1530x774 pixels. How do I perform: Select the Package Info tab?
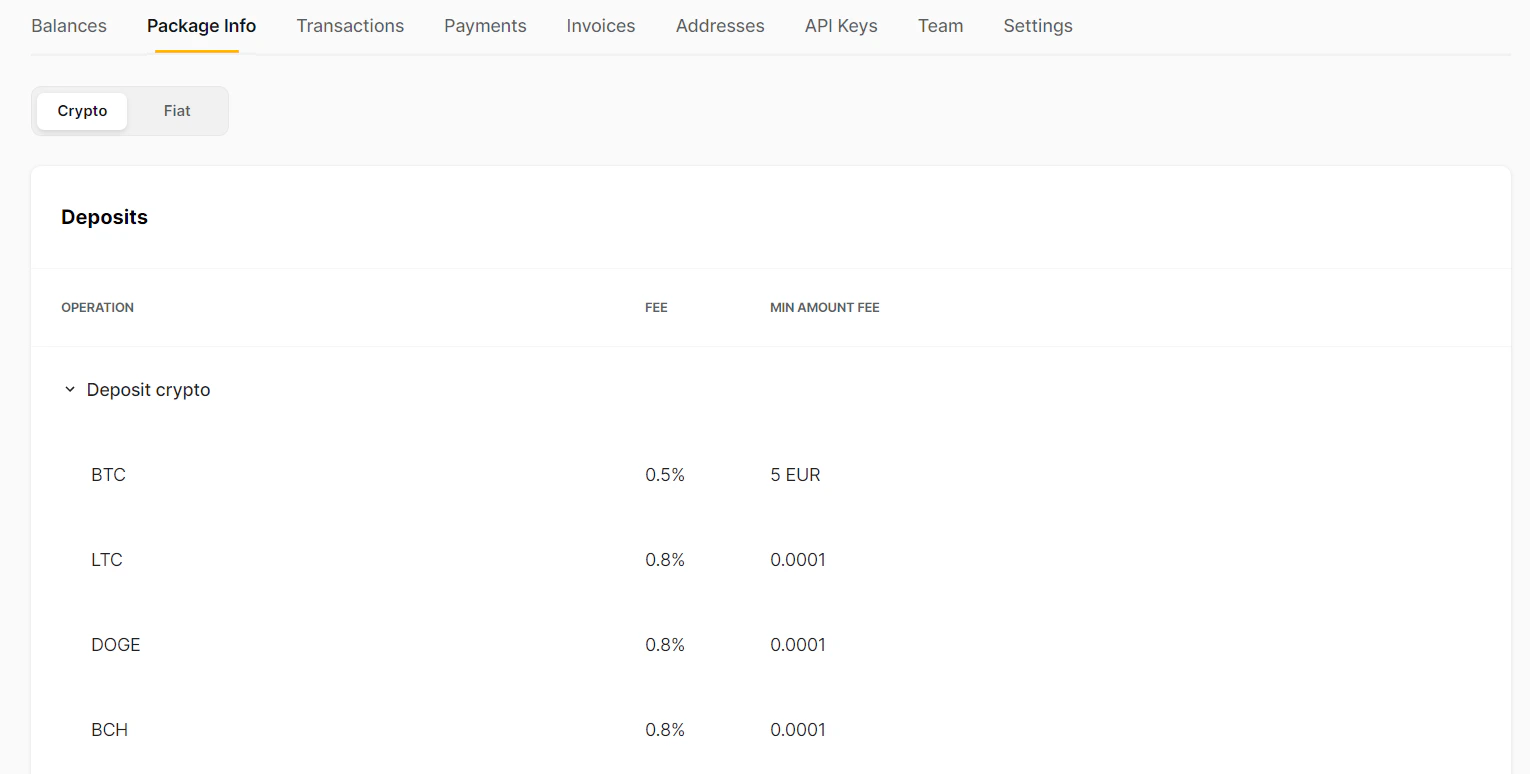click(x=201, y=26)
